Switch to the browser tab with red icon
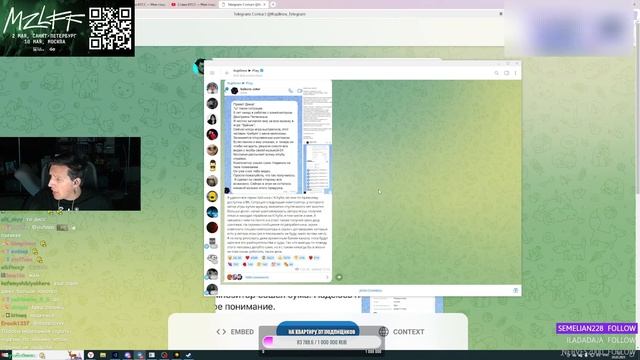This screenshot has height=360, width=640. pyautogui.click(x=193, y=4)
